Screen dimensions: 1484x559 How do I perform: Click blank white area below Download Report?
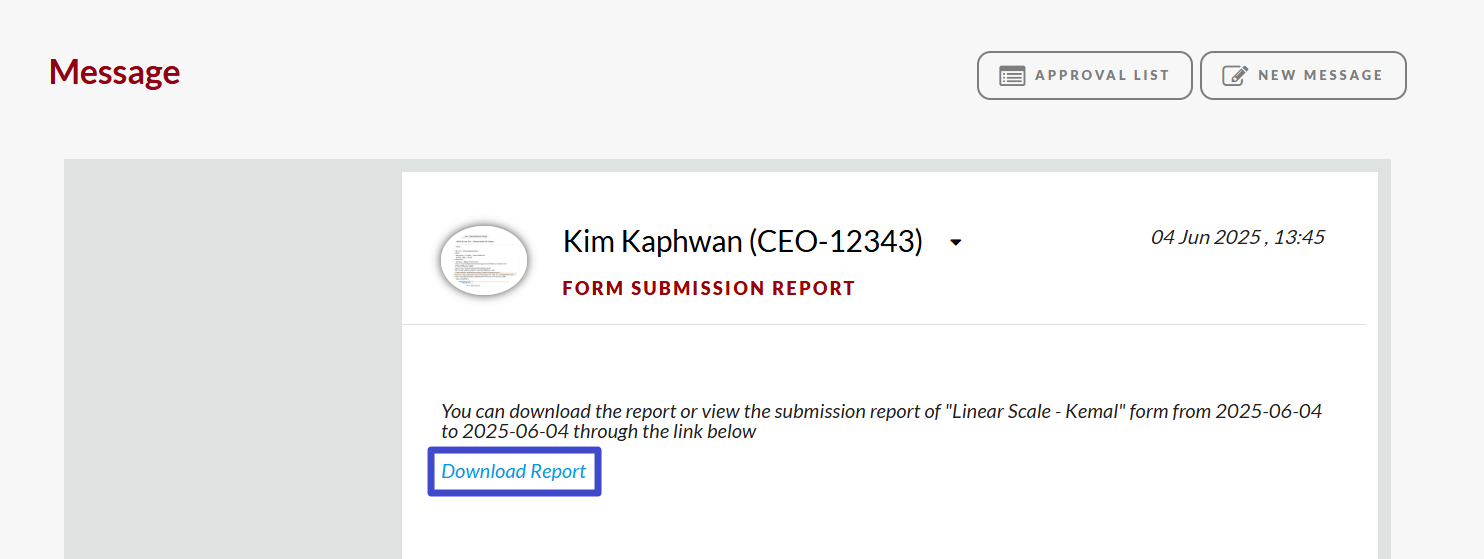[x=884, y=525]
